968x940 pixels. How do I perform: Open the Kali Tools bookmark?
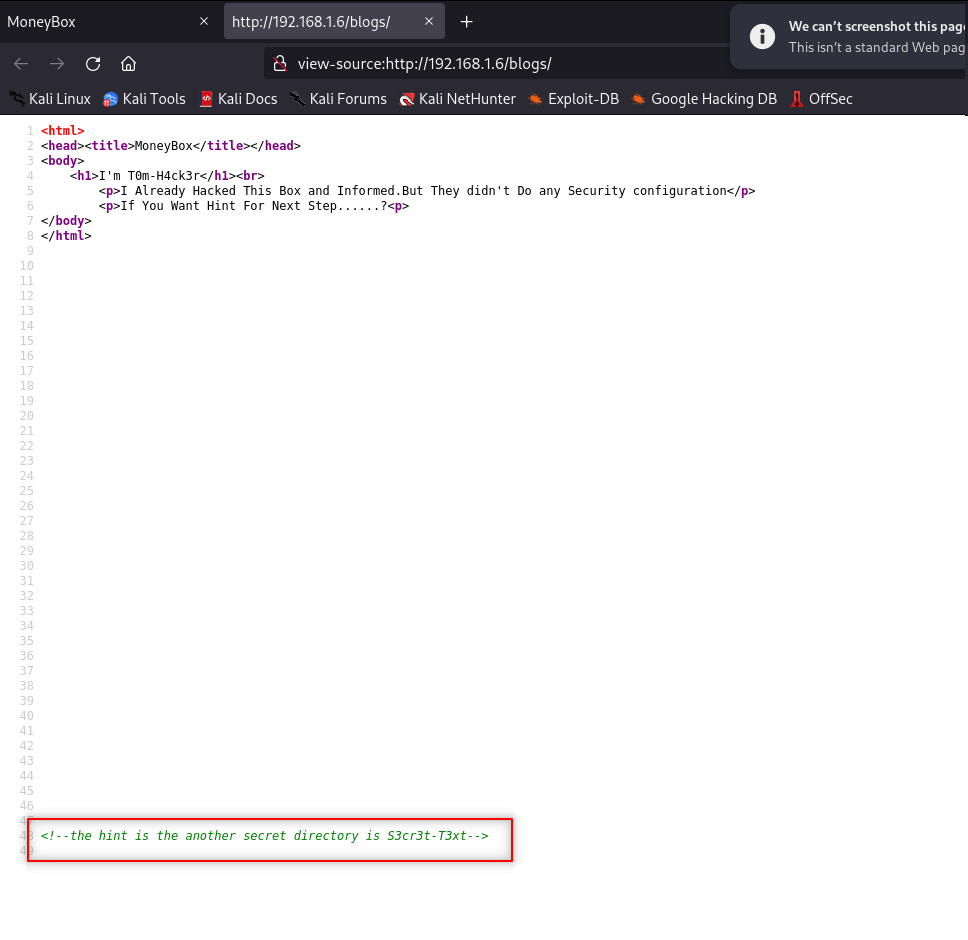[x=144, y=99]
